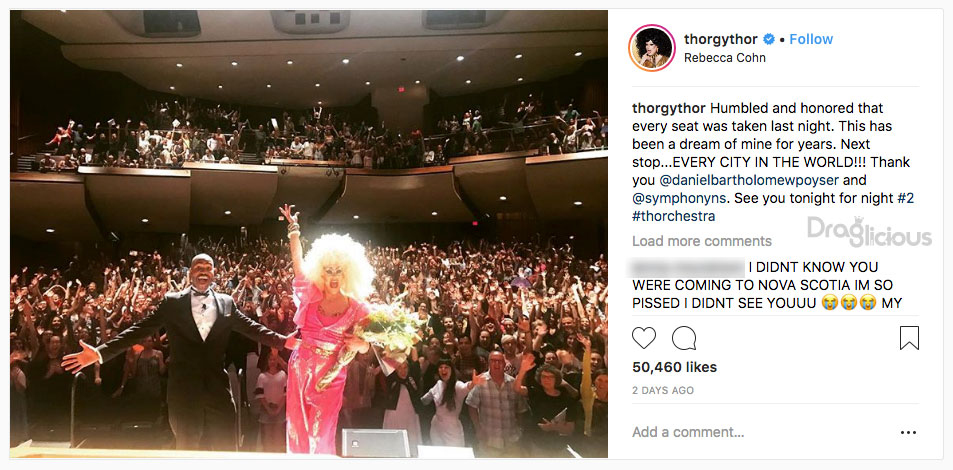This screenshot has width=953, height=470.
Task: Click the verified badge next to thorgythor
Action: (769, 40)
